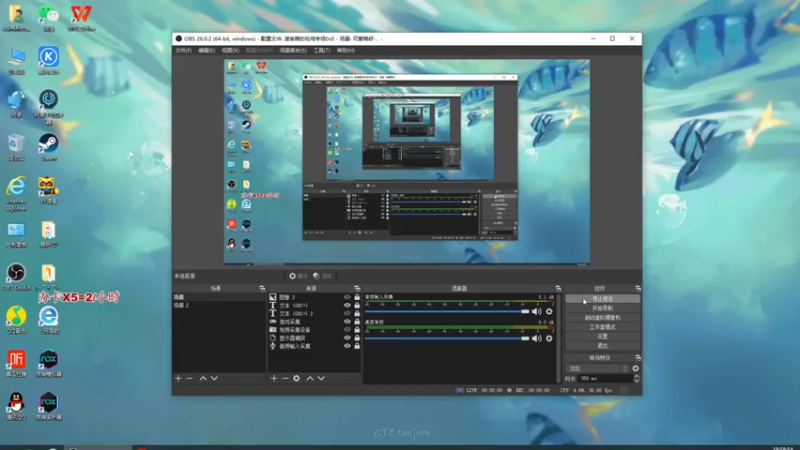This screenshot has width=800, height=450.
Task: Open the Tencent QQ penguin desktop icon
Action: 16,406
